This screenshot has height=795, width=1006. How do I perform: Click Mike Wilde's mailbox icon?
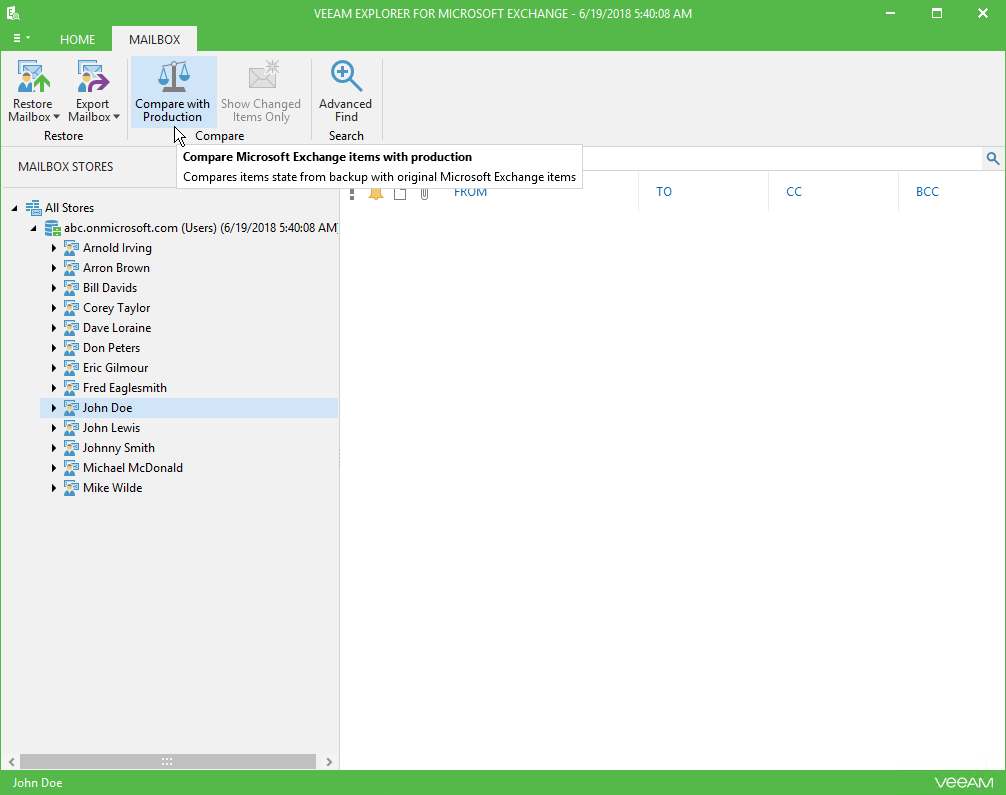click(x=71, y=488)
